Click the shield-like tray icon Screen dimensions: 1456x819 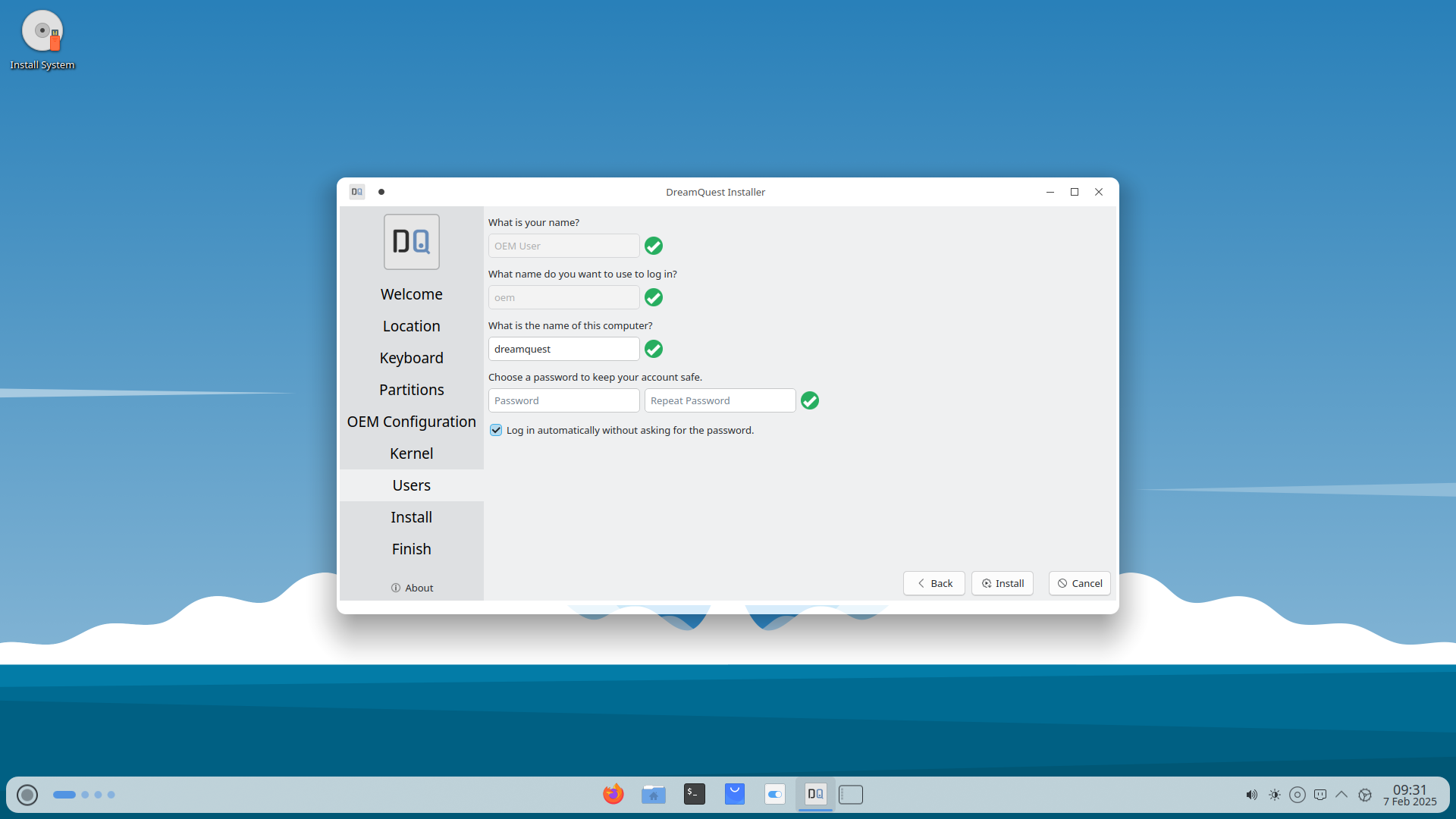pyautogui.click(x=1320, y=795)
